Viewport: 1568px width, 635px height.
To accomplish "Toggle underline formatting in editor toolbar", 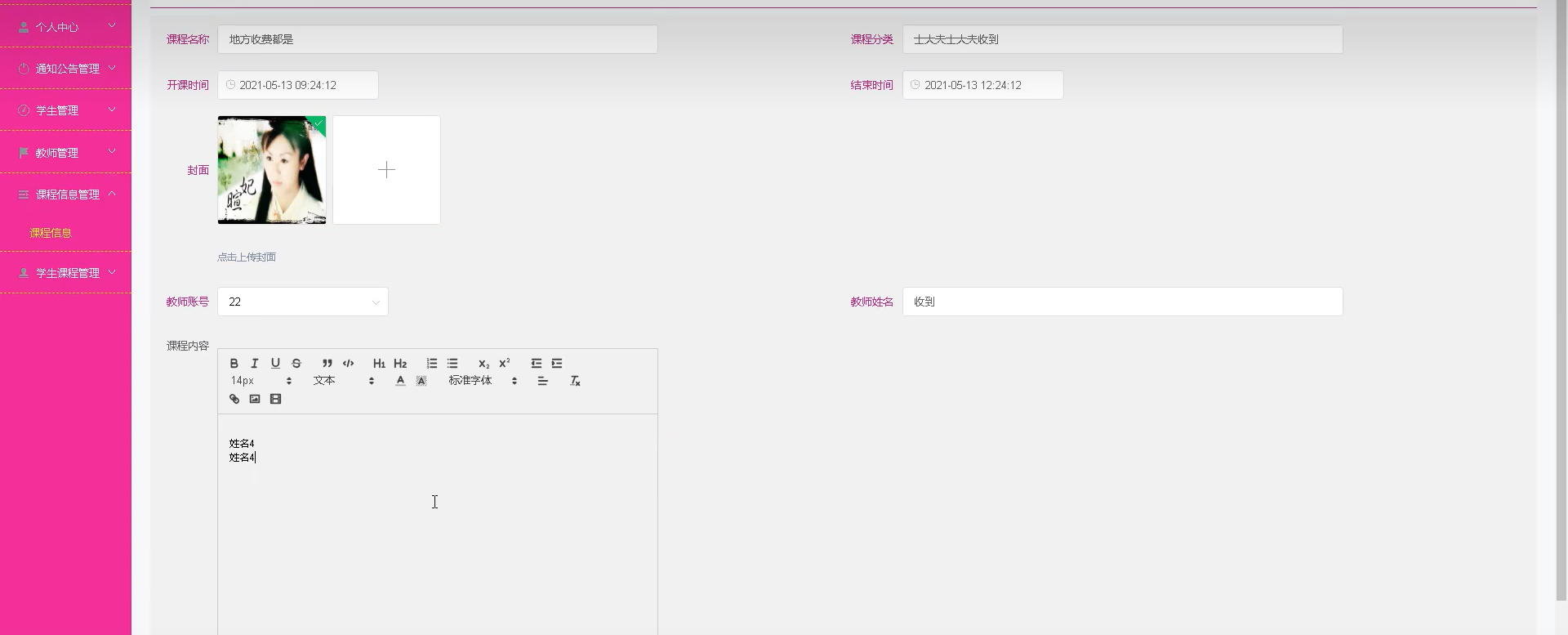I will pos(275,363).
